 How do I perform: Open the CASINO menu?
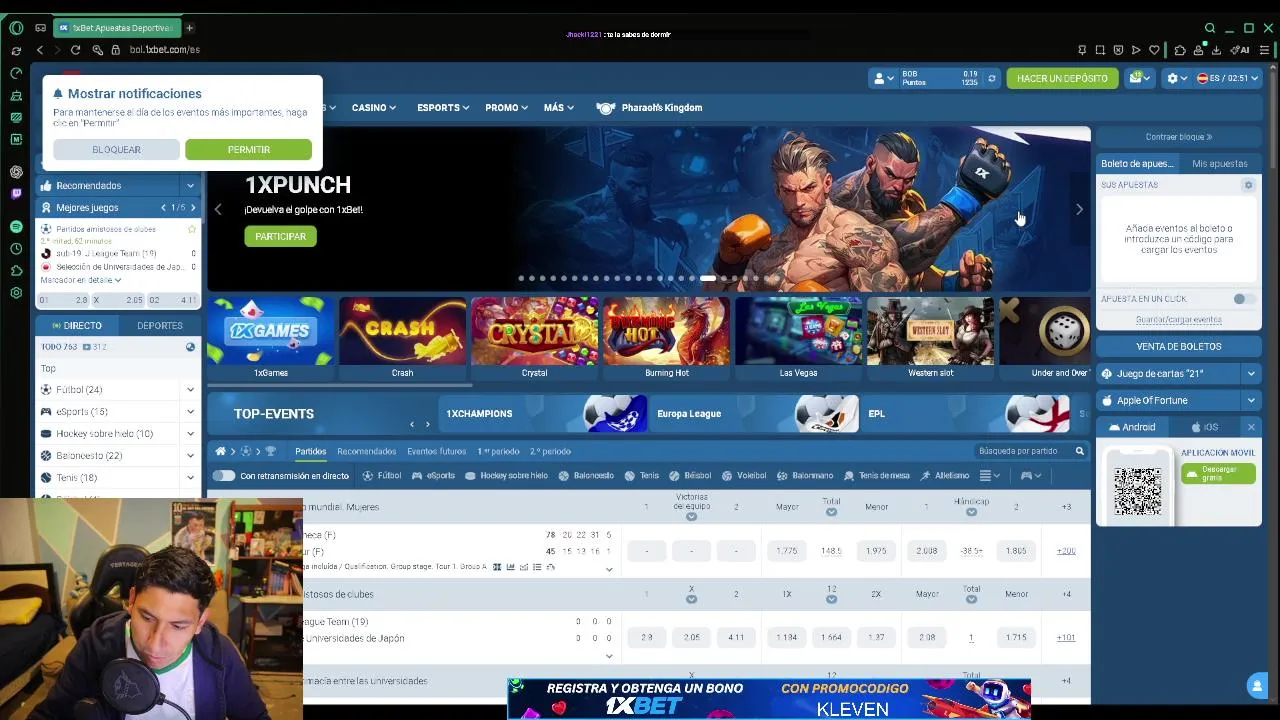(373, 107)
